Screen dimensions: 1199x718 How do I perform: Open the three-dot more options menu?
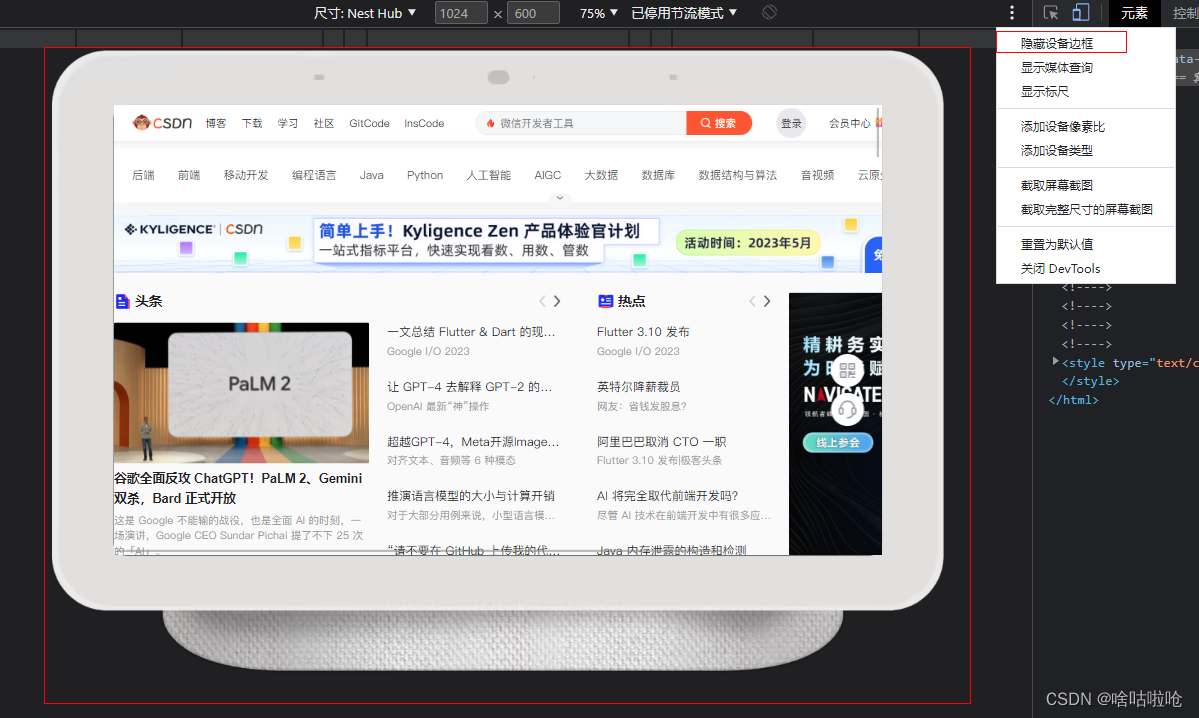1012,12
